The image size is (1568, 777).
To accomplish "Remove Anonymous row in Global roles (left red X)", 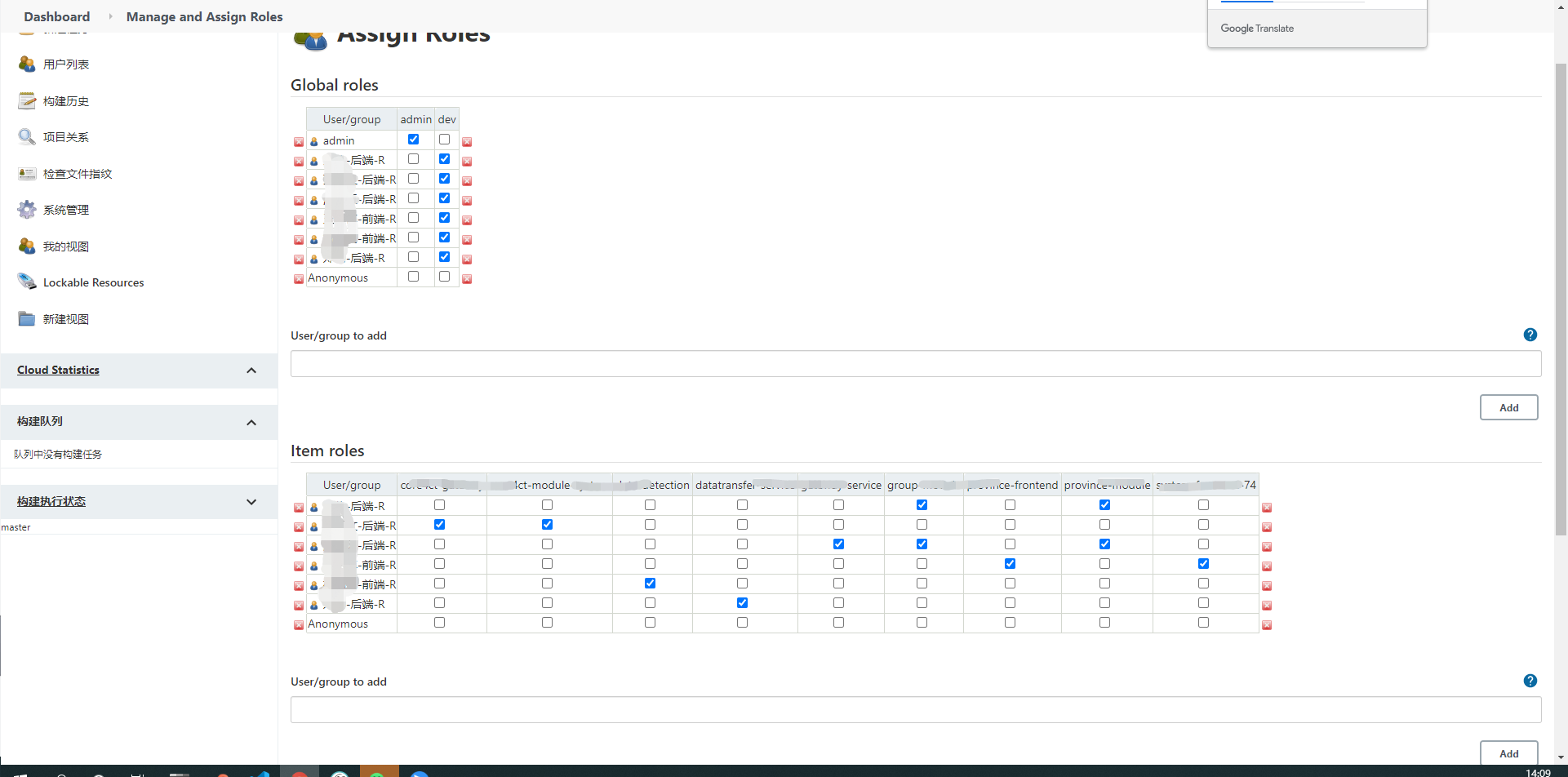I will pyautogui.click(x=299, y=279).
